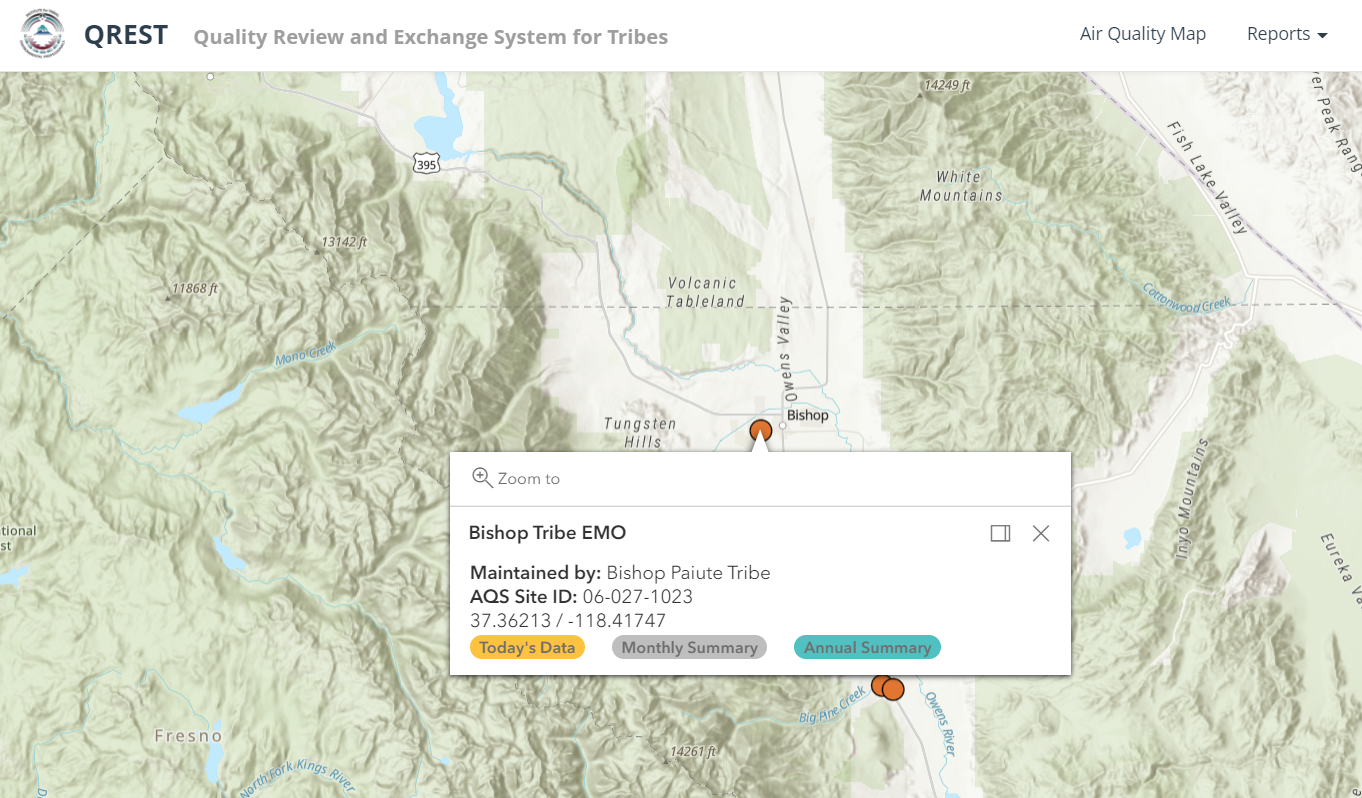Click the Monthly Summary button
1362x798 pixels.
[689, 647]
